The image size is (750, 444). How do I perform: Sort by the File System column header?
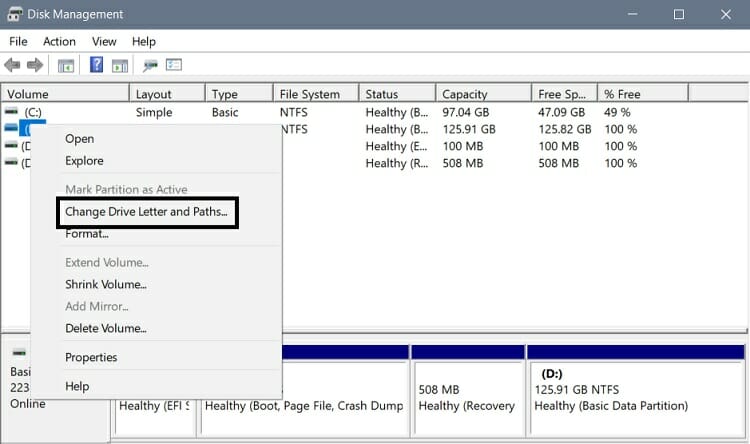309,94
